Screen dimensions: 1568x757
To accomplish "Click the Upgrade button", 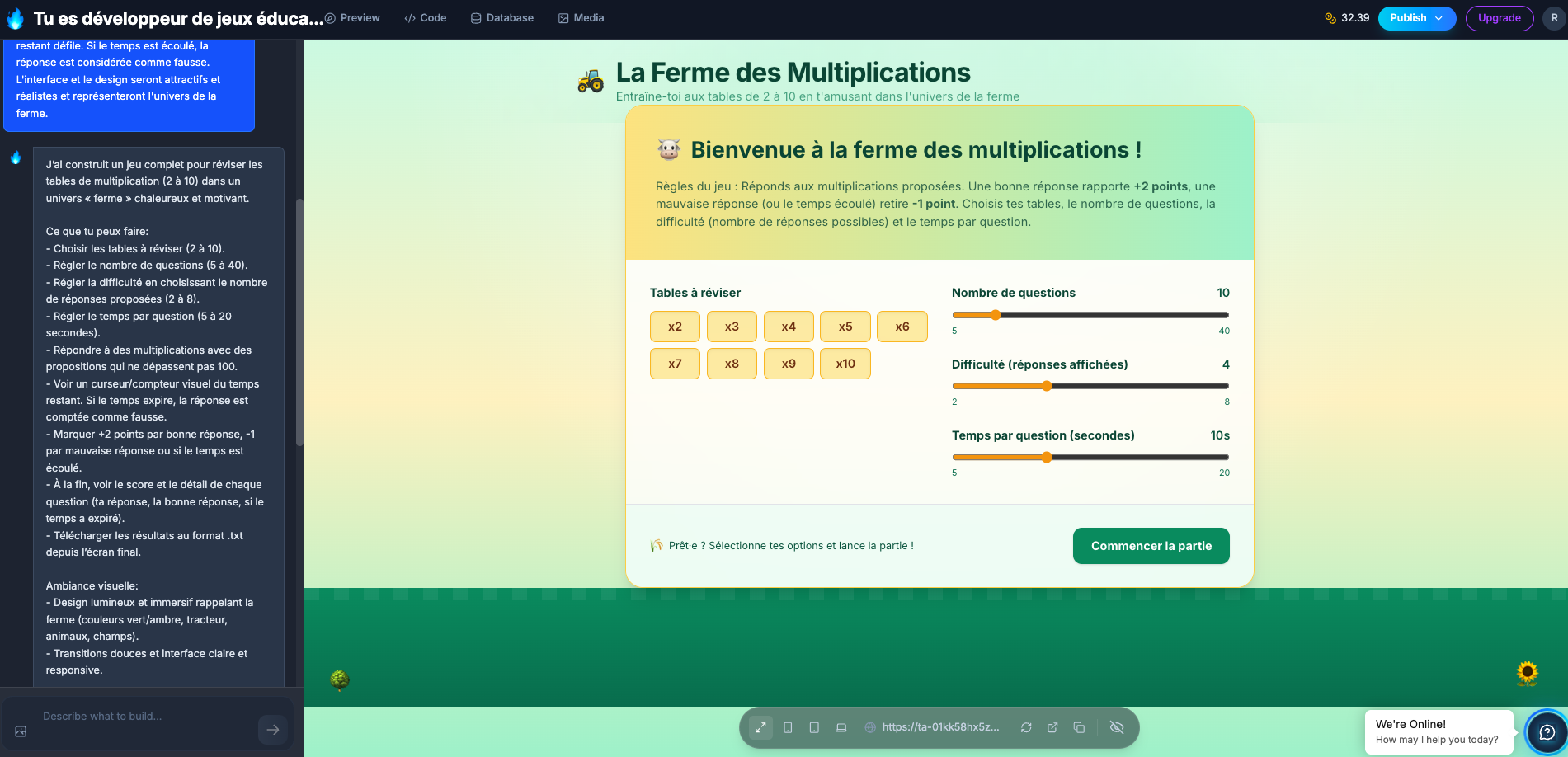I will (x=1499, y=18).
